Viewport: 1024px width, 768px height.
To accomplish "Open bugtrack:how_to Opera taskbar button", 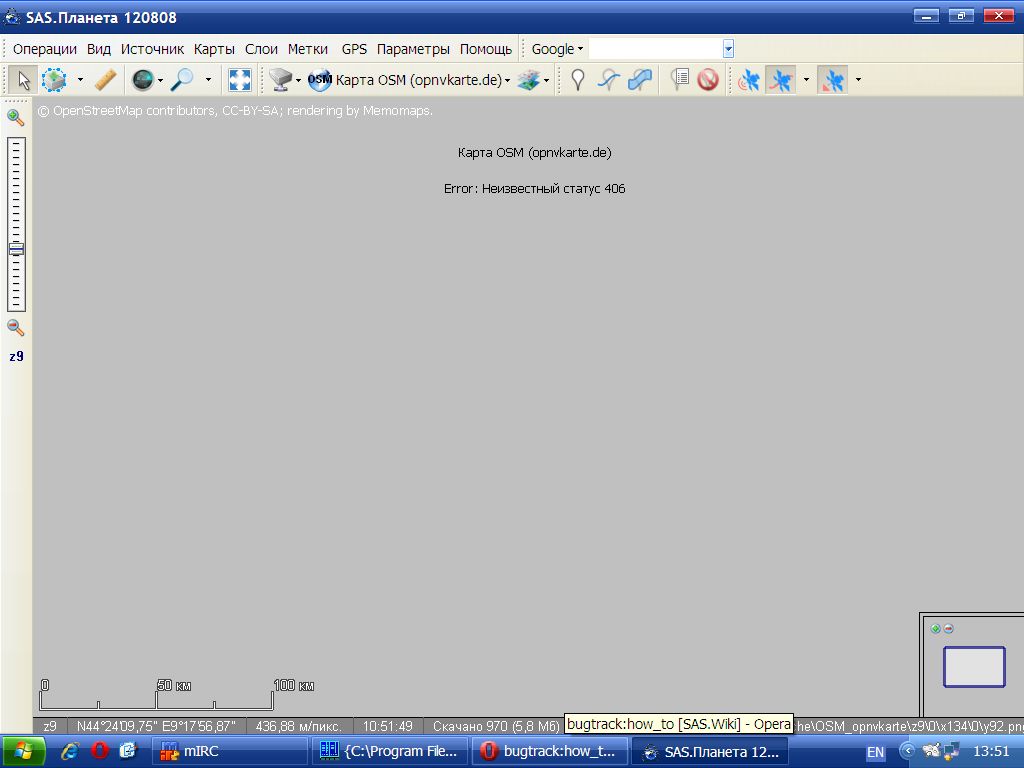I will pyautogui.click(x=551, y=751).
